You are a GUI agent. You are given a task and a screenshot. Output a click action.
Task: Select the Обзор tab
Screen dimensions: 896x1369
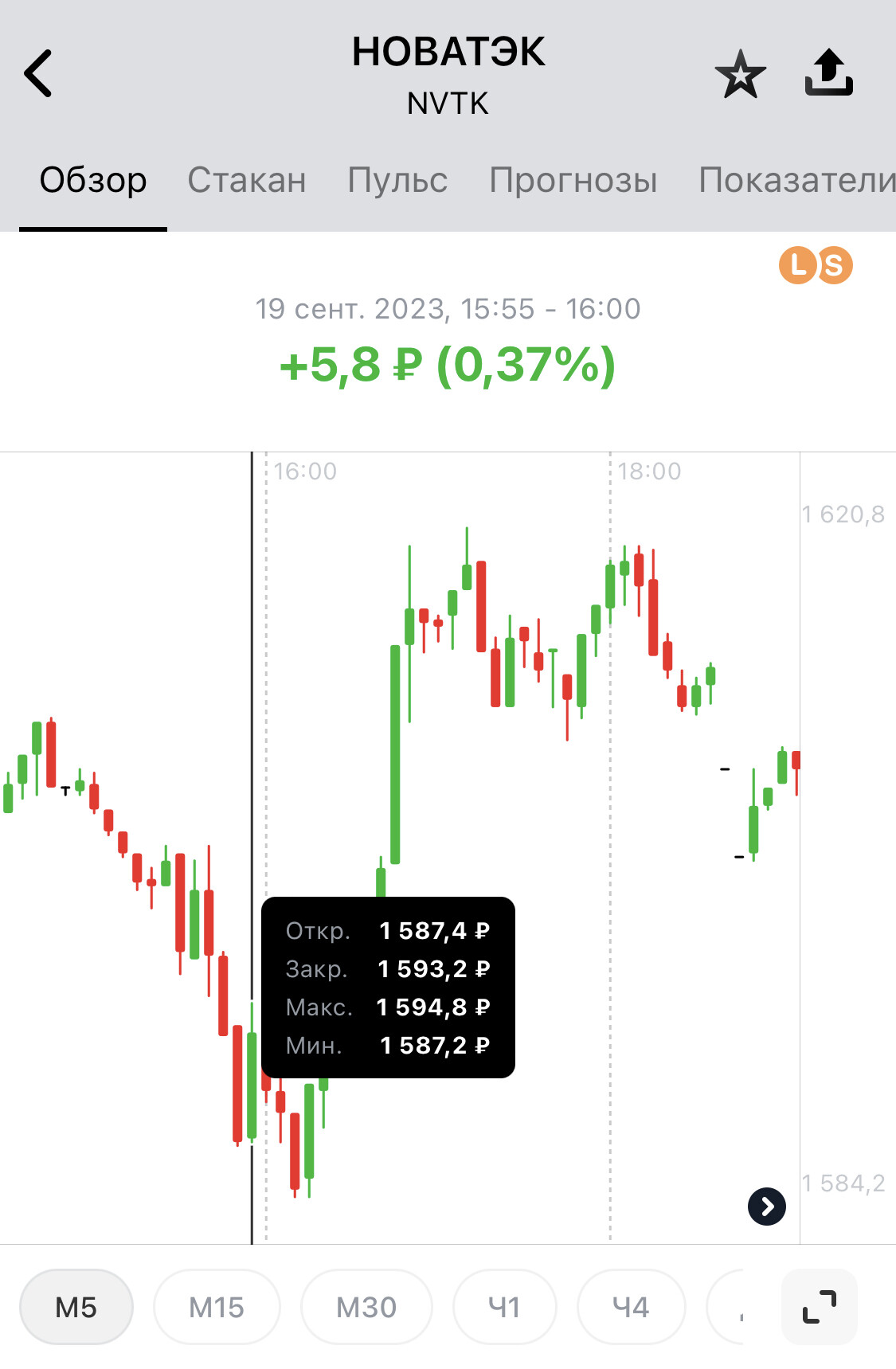click(93, 180)
